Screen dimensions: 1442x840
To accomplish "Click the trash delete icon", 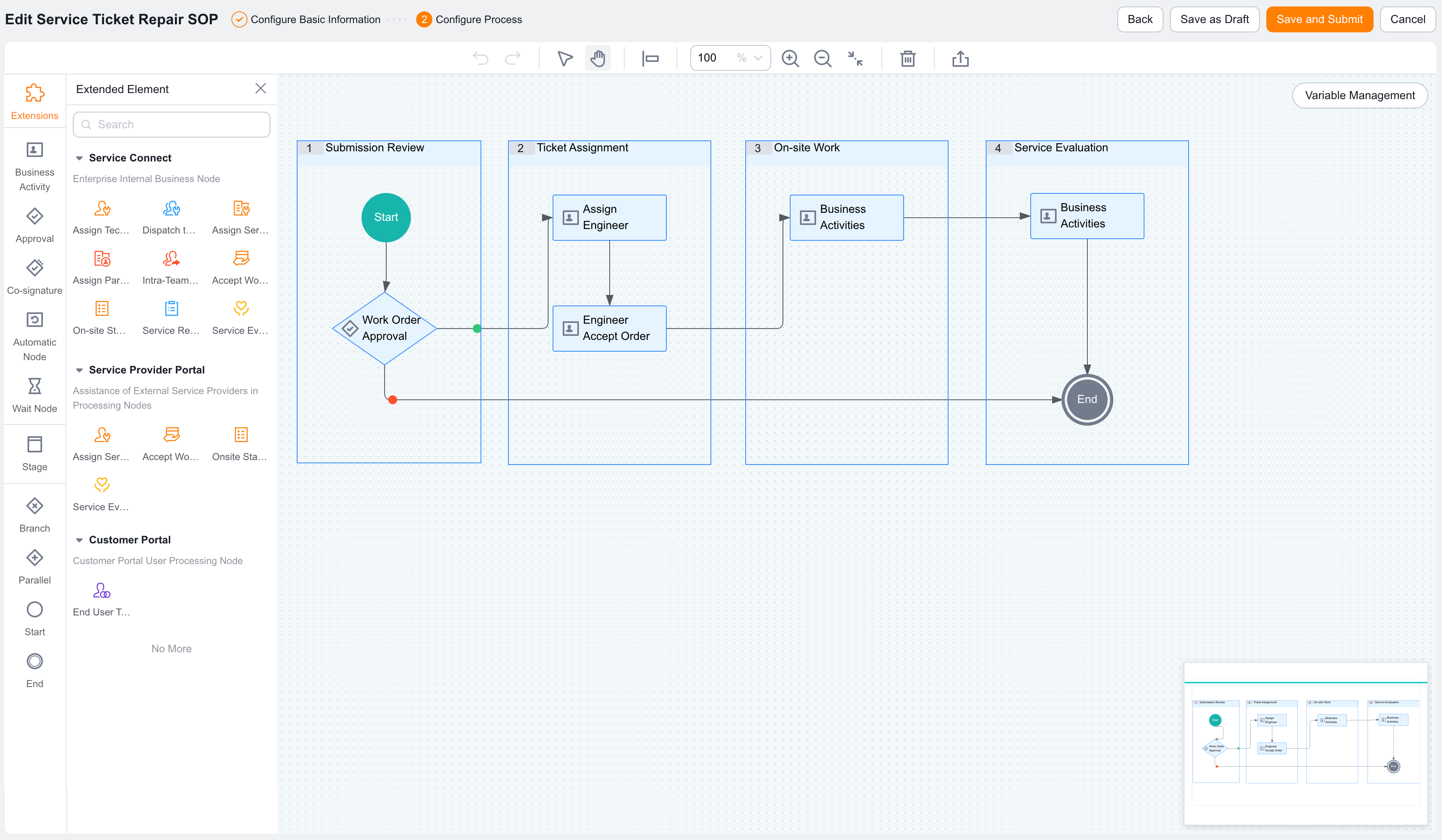I will click(x=908, y=58).
